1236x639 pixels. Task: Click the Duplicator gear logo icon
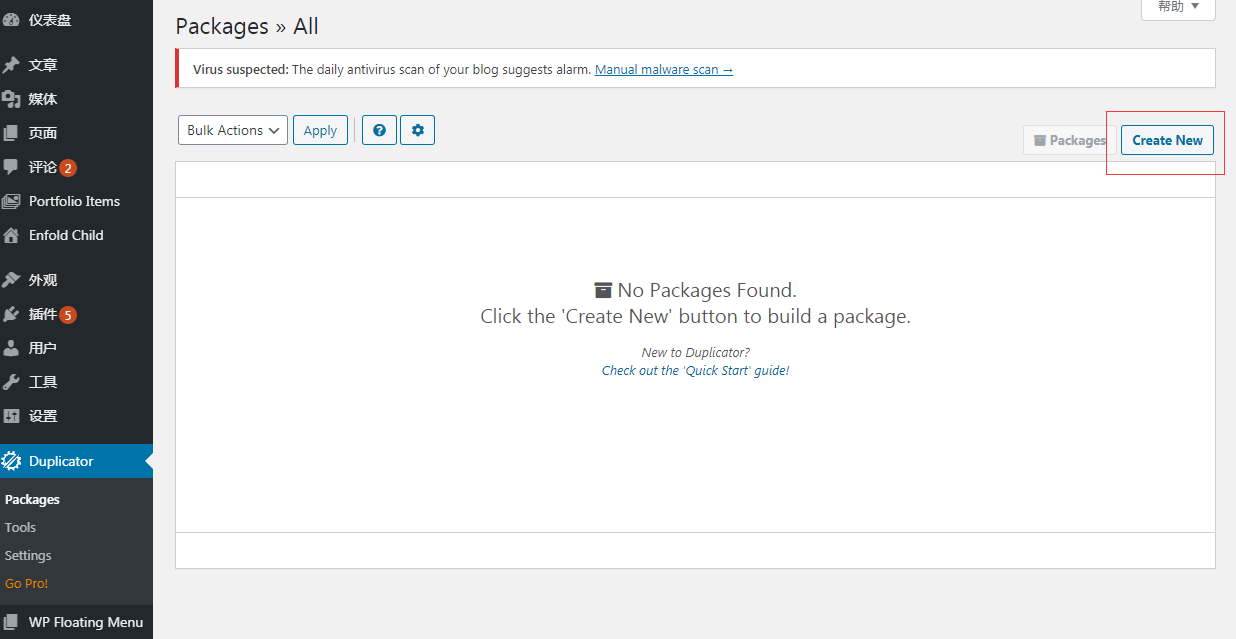(11, 461)
